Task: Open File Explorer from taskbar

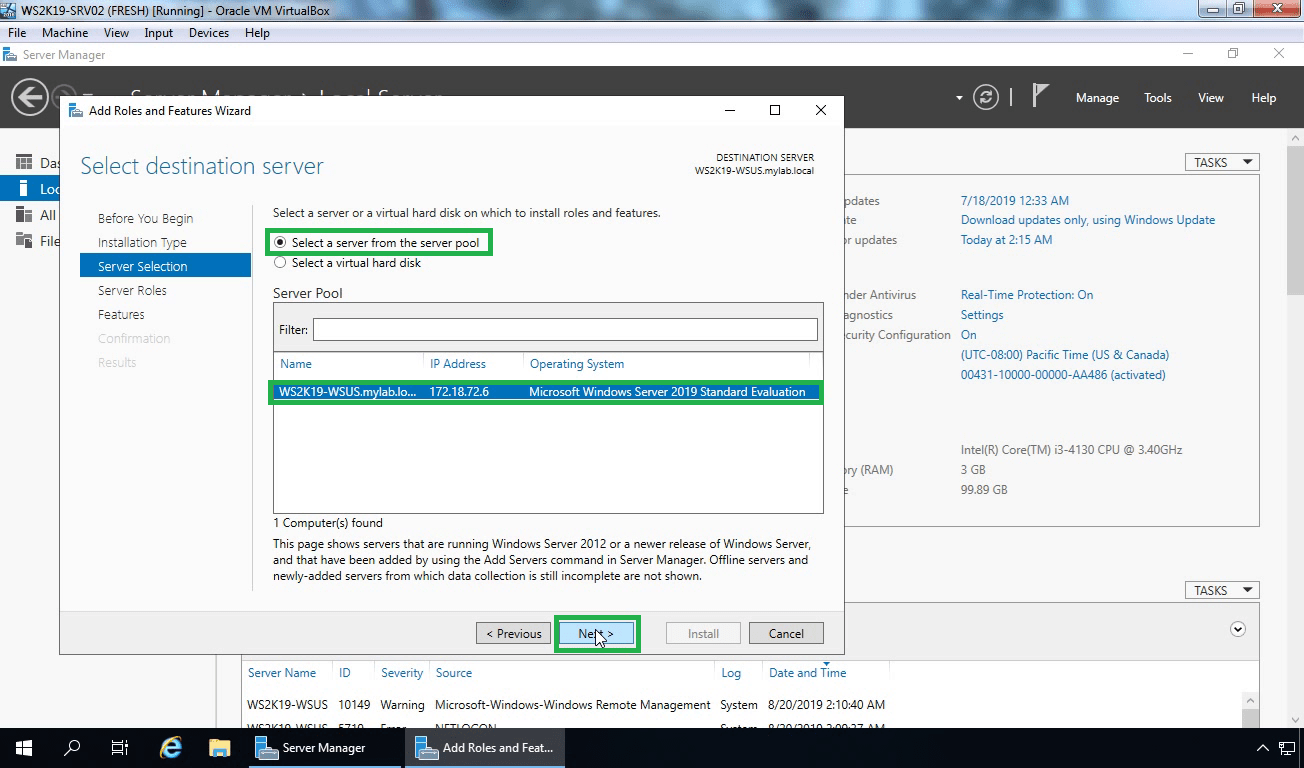Action: click(x=220, y=748)
